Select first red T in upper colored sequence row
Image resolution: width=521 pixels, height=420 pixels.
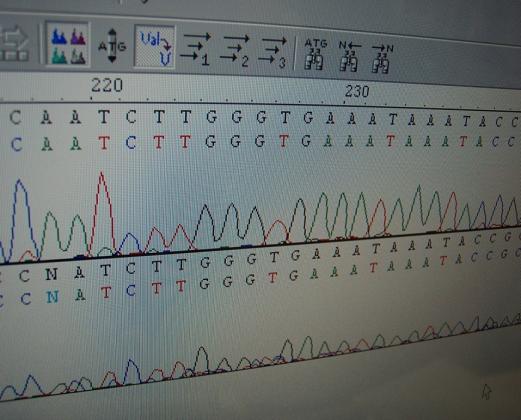tap(104, 143)
